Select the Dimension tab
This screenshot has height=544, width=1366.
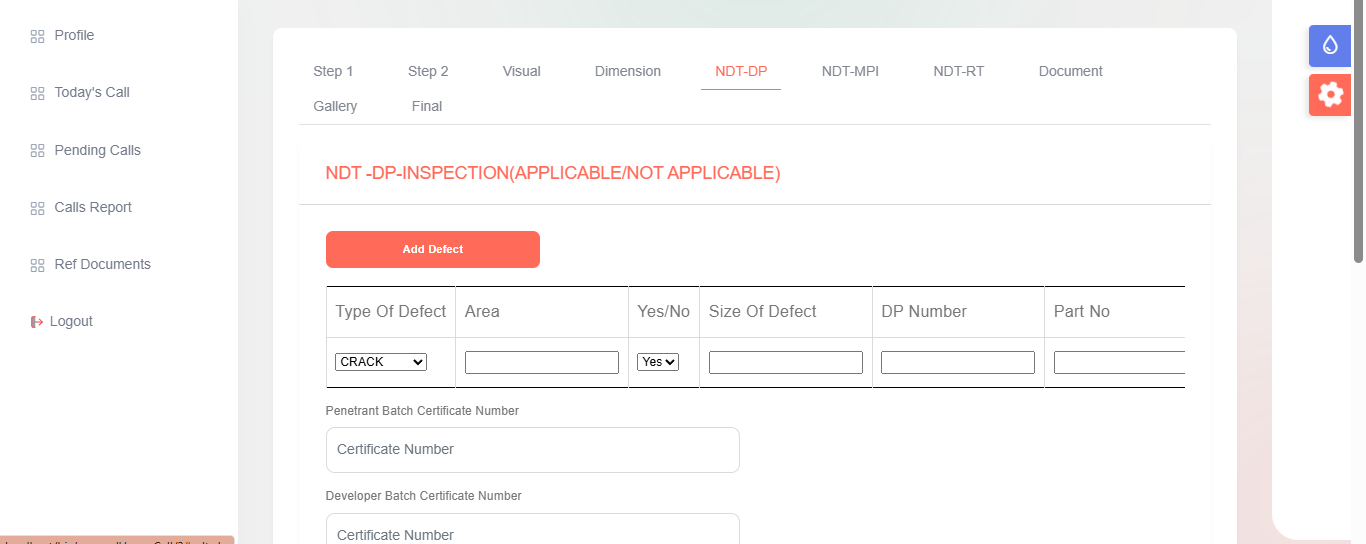point(627,71)
